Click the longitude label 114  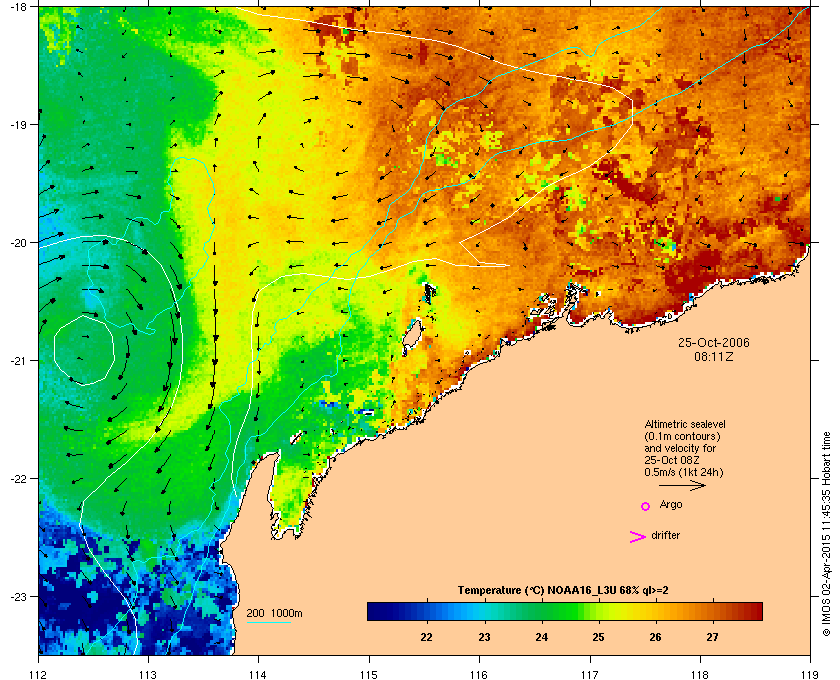point(258,674)
